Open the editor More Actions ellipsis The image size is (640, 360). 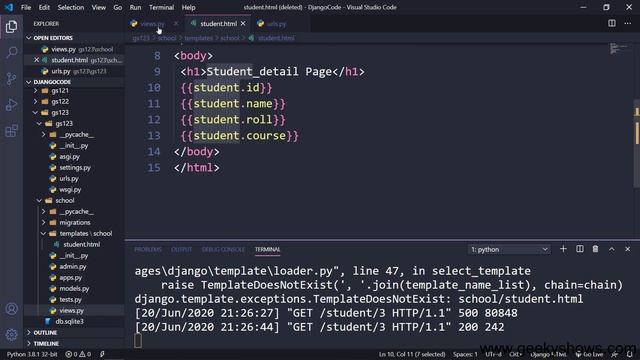(628, 23)
